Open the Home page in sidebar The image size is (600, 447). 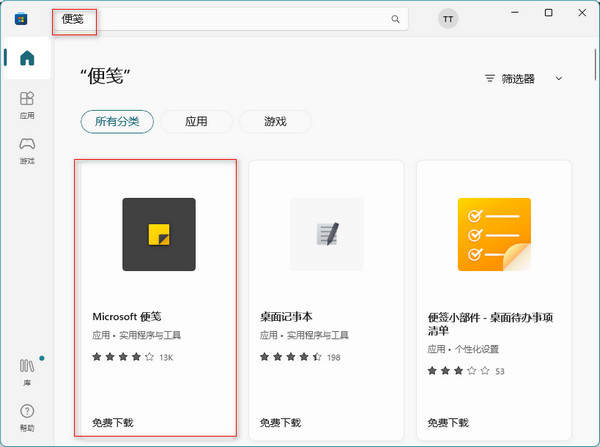pyautogui.click(x=27, y=58)
